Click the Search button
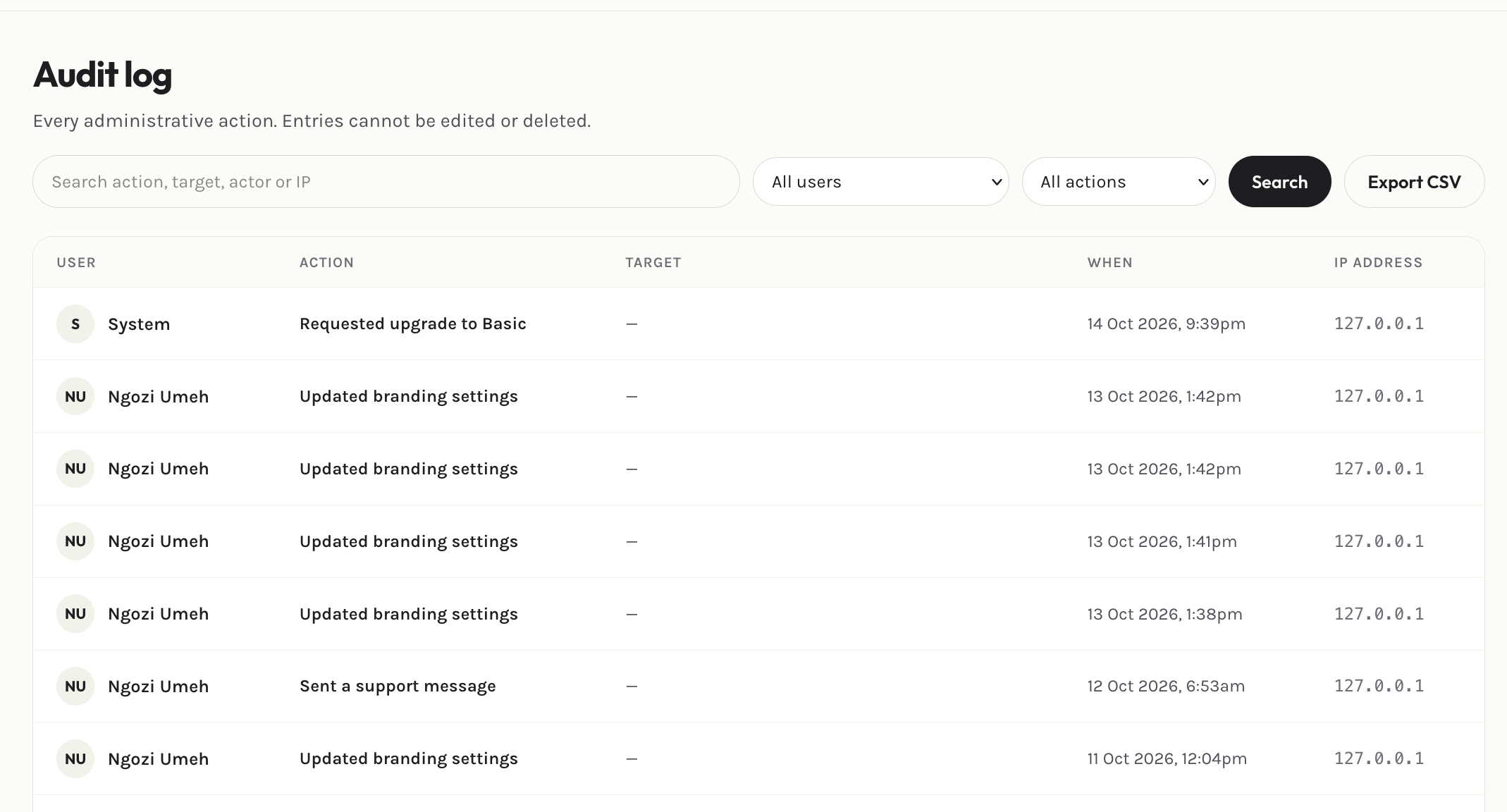Screen dimensions: 1507x812 (1279, 182)
